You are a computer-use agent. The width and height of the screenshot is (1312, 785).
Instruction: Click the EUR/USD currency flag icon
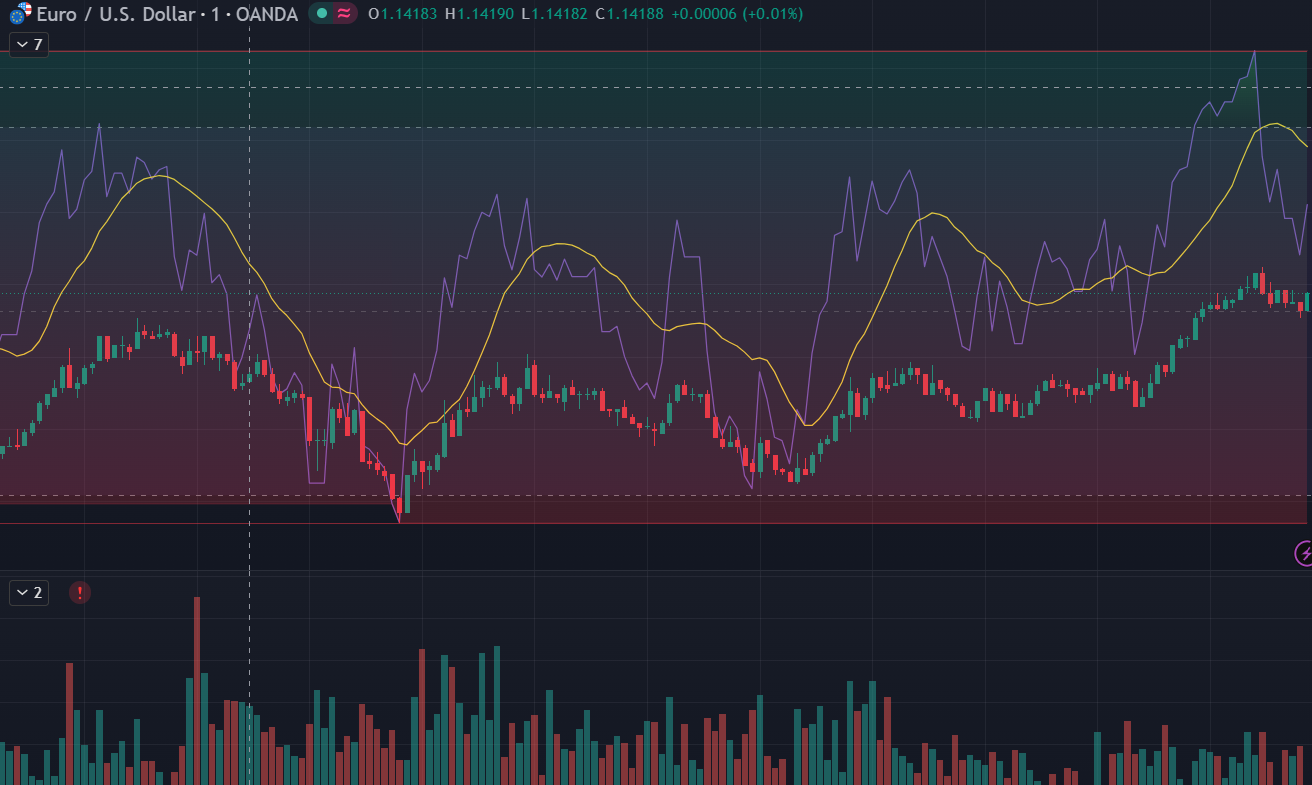[x=20, y=14]
